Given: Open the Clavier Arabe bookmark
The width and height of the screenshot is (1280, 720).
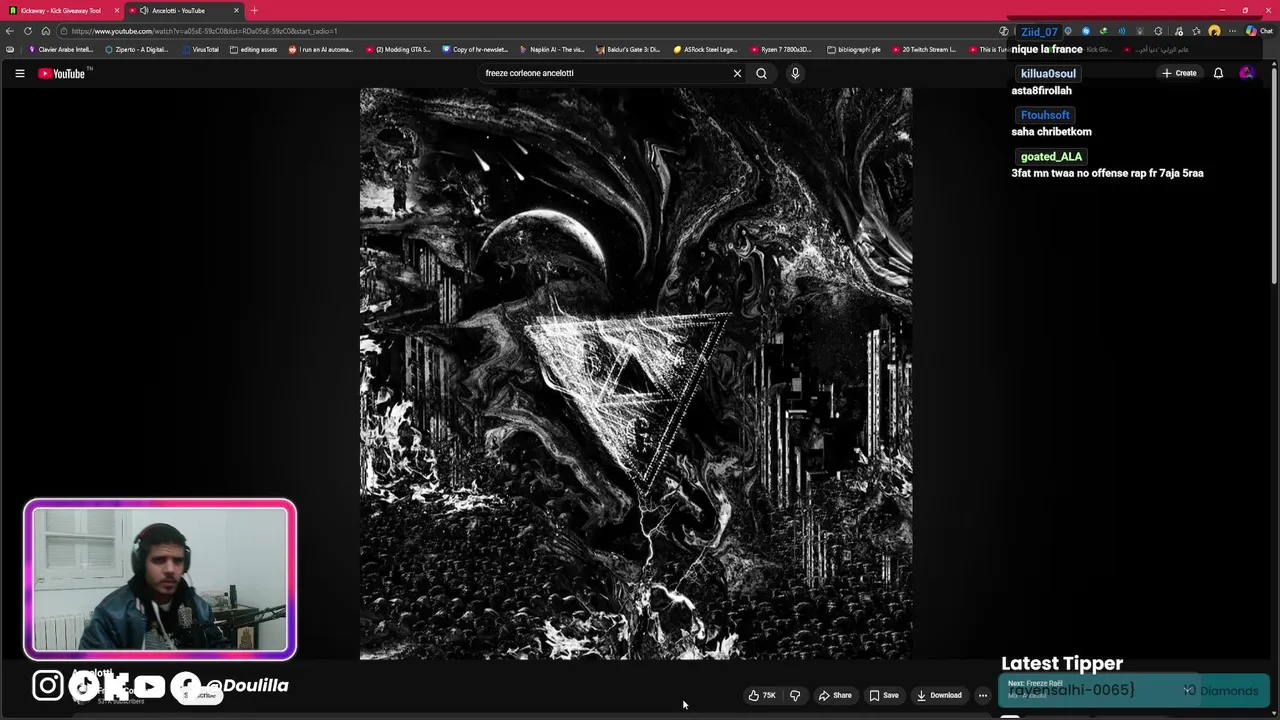Looking at the screenshot, I should (x=61, y=49).
